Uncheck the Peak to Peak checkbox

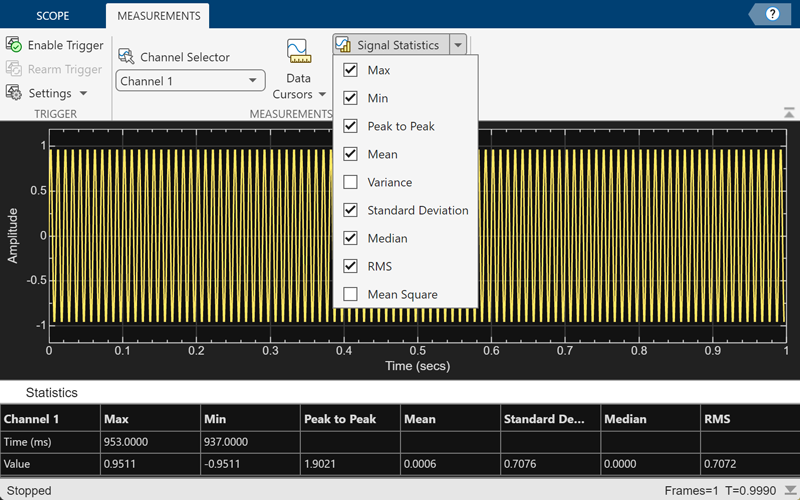coord(350,126)
